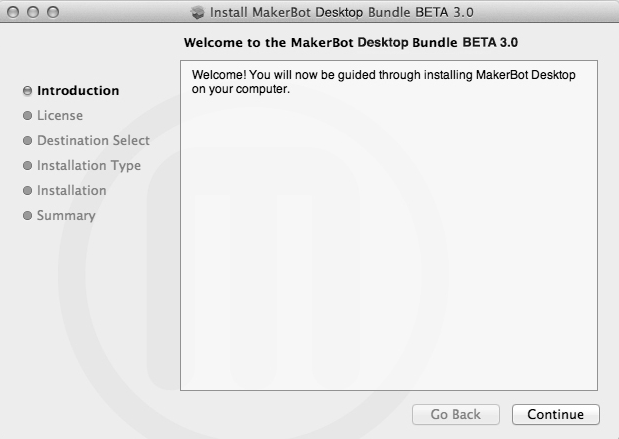Click the bullet icon beside Installation Type
This screenshot has width=619, height=439.
(27, 165)
